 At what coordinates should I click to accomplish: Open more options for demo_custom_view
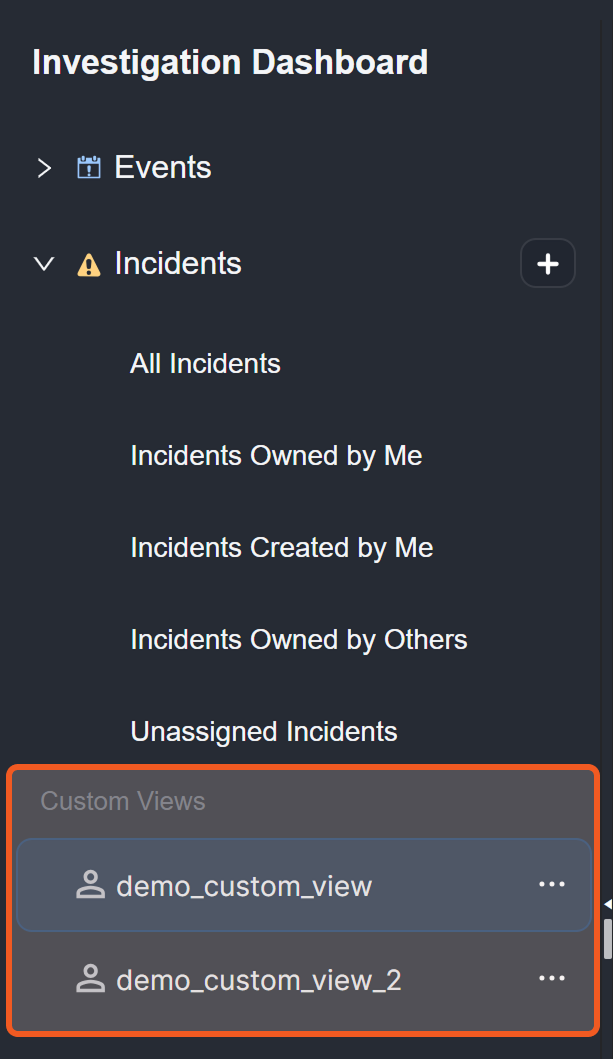coord(552,885)
